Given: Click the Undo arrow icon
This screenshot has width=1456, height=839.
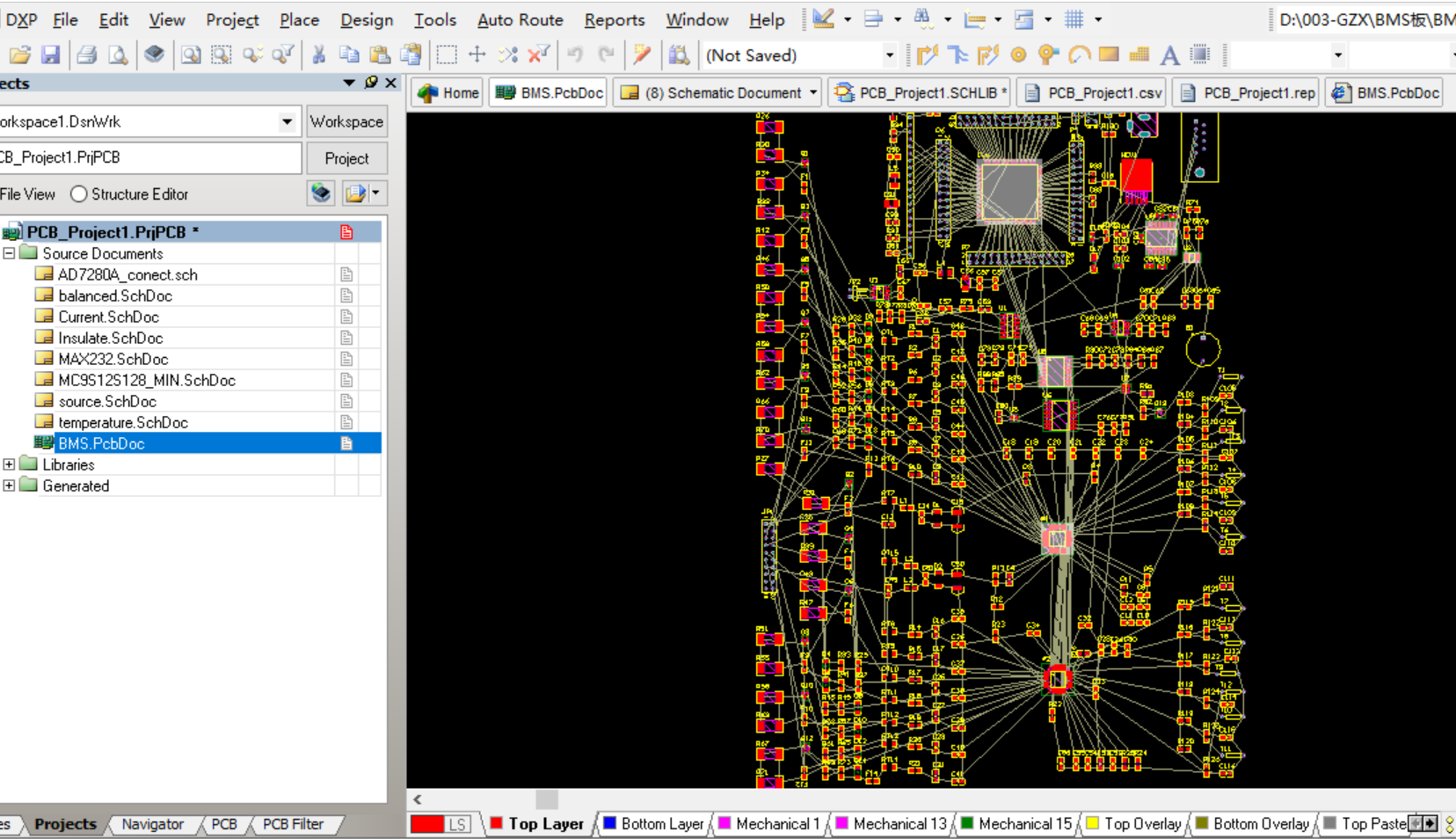Looking at the screenshot, I should coord(575,55).
